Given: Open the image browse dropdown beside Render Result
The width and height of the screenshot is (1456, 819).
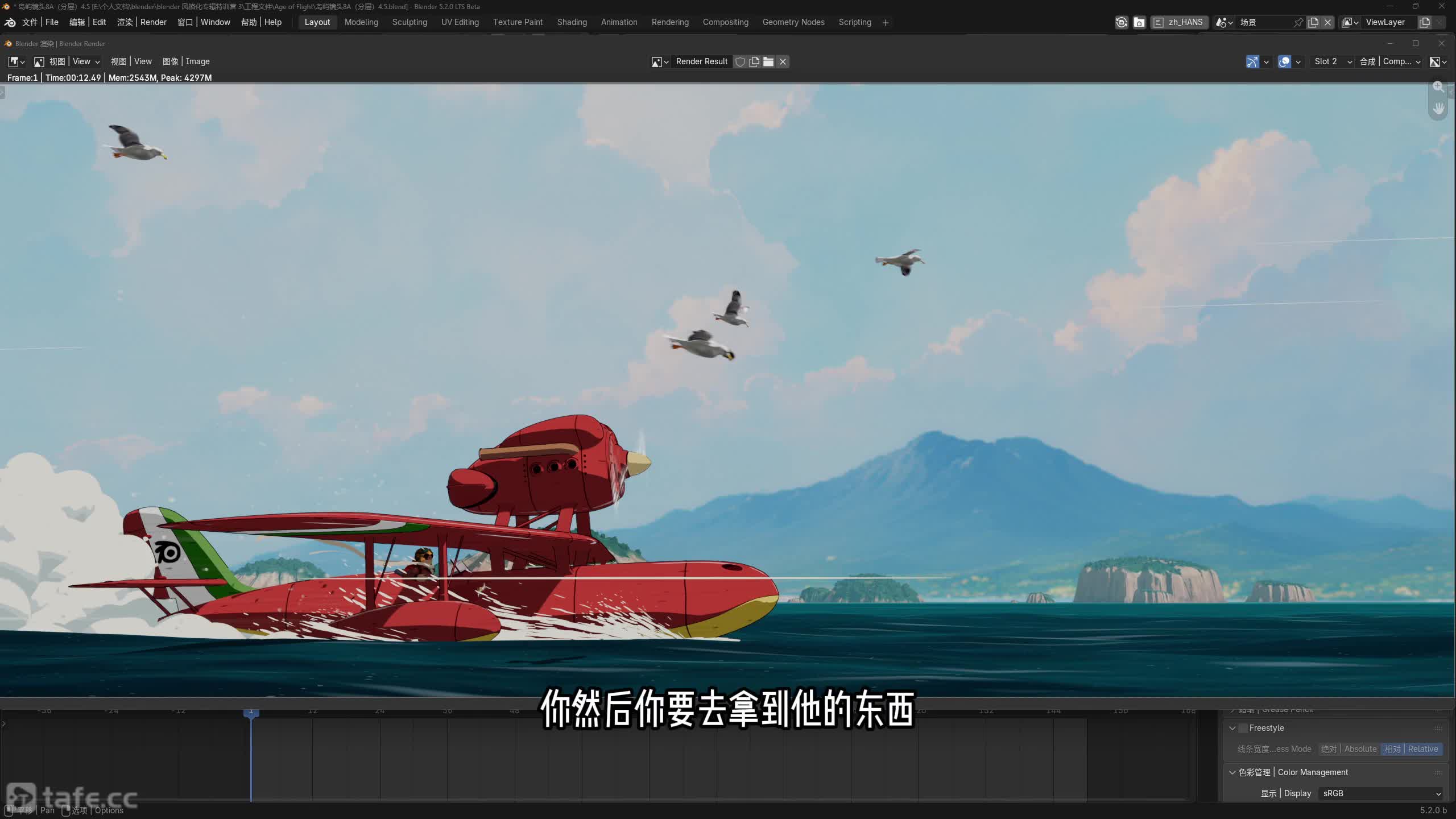Looking at the screenshot, I should pyautogui.click(x=660, y=61).
